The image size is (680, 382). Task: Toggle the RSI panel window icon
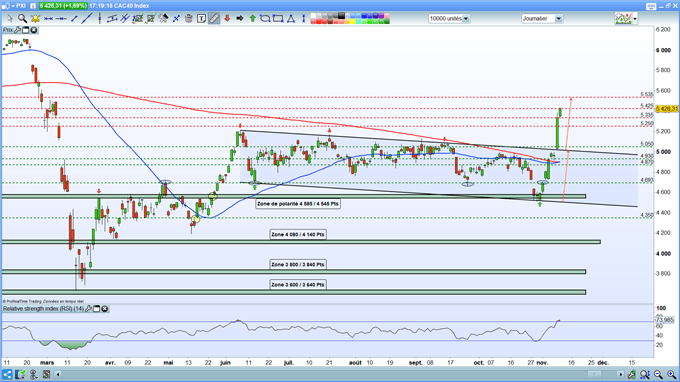tap(97, 309)
